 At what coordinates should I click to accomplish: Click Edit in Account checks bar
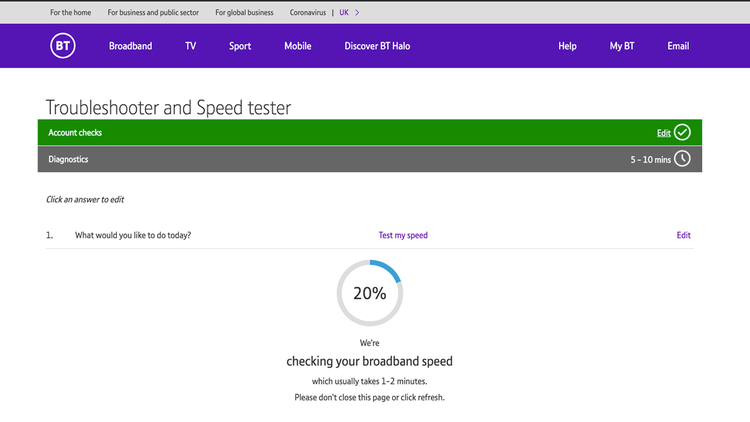(x=663, y=133)
